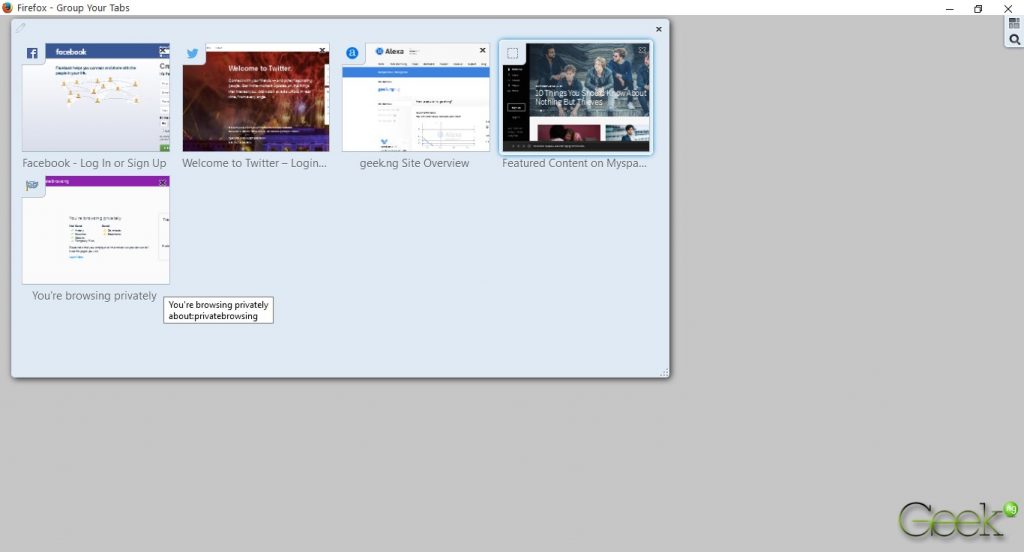The image size is (1024, 552).
Task: Click the Alexa favicon on the third tab
Action: tap(352, 53)
